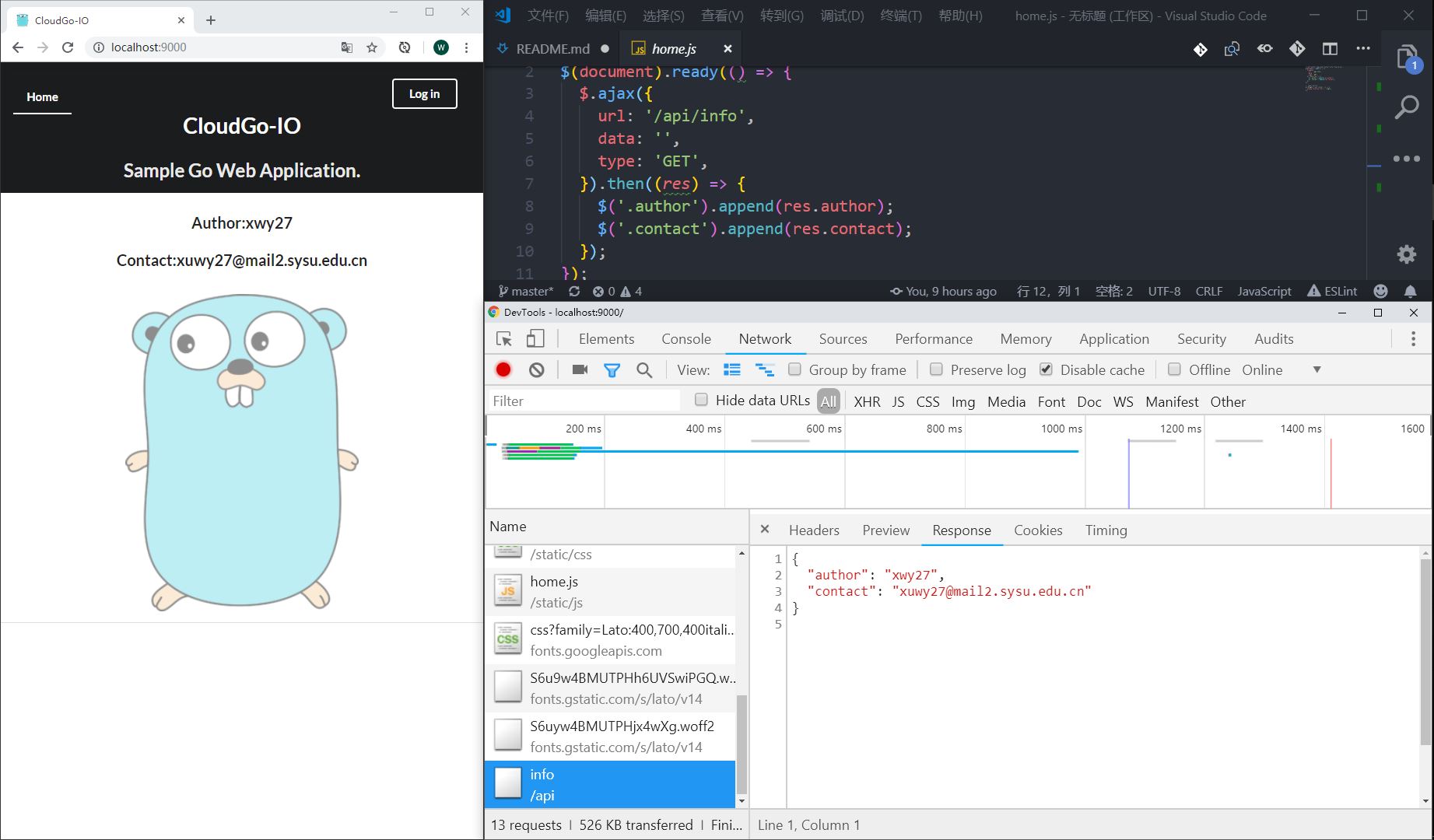The height and width of the screenshot is (840, 1434).
Task: Tick the Offline checkbox
Action: coord(1174,369)
